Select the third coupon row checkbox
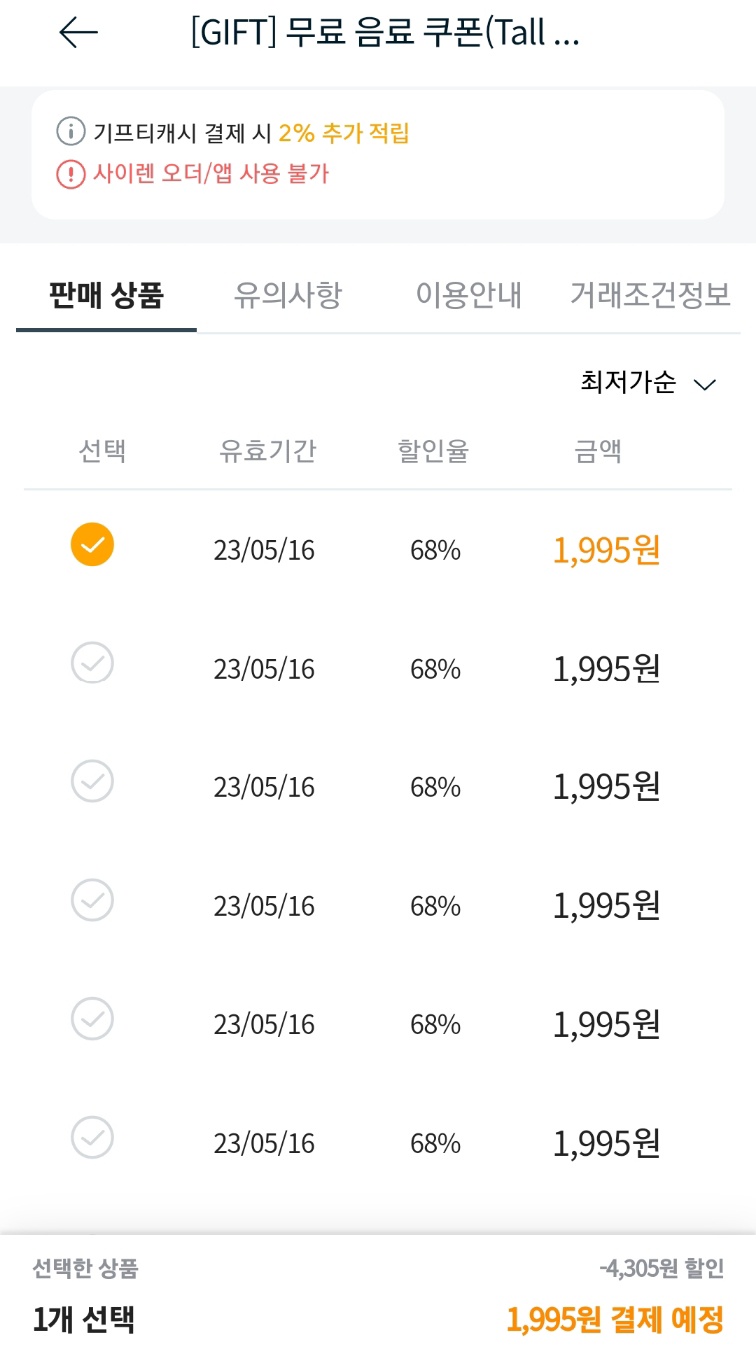756x1363 pixels. (92, 781)
